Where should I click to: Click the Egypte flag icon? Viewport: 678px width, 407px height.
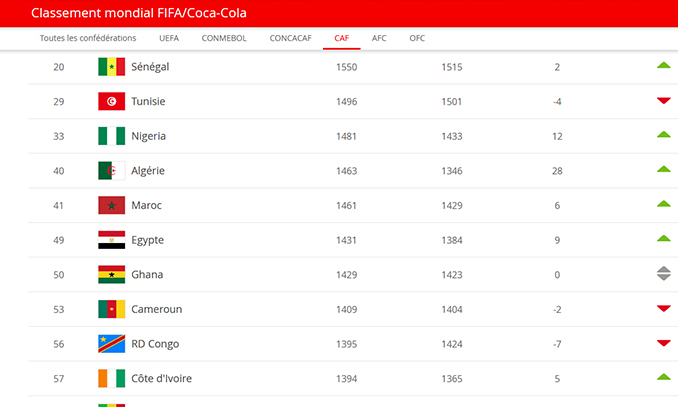point(112,240)
